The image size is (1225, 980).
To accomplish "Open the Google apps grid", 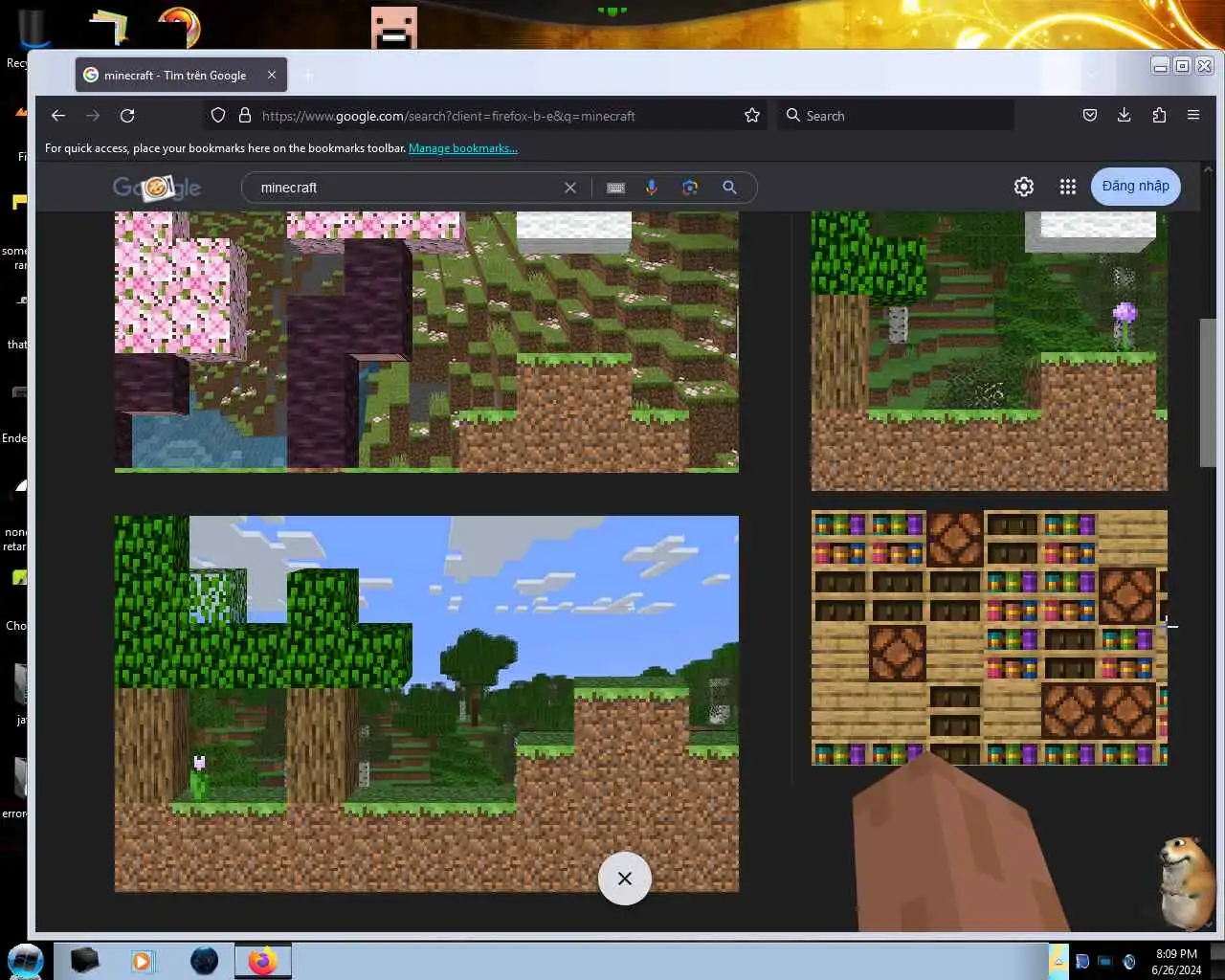I will click(x=1068, y=187).
